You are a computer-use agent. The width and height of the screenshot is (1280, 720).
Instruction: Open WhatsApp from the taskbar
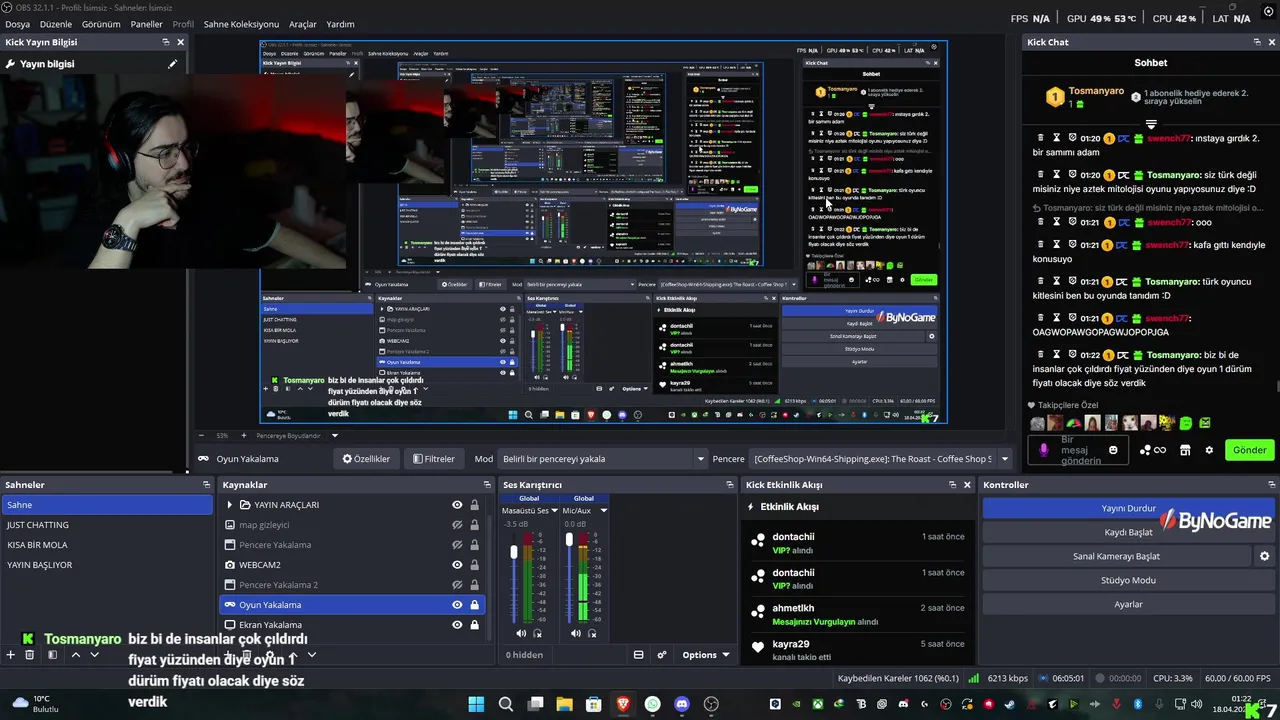(653, 704)
